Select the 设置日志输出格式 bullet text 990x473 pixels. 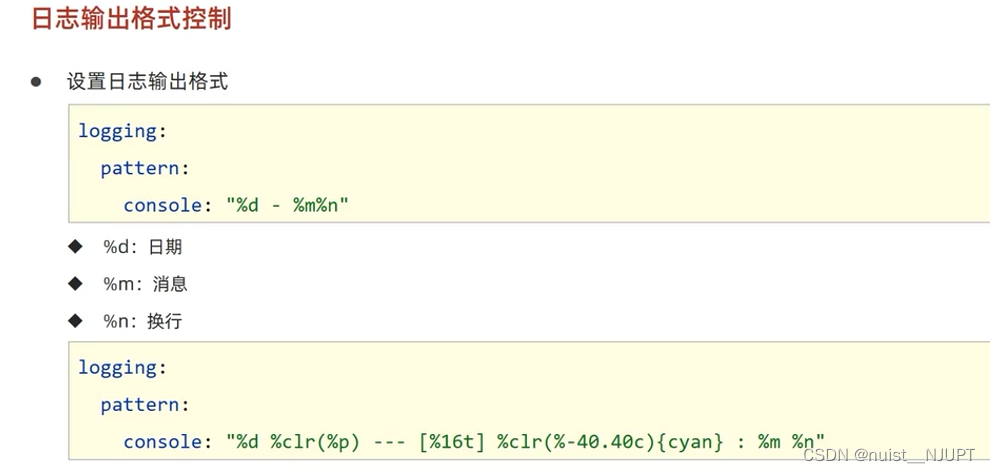(x=147, y=82)
